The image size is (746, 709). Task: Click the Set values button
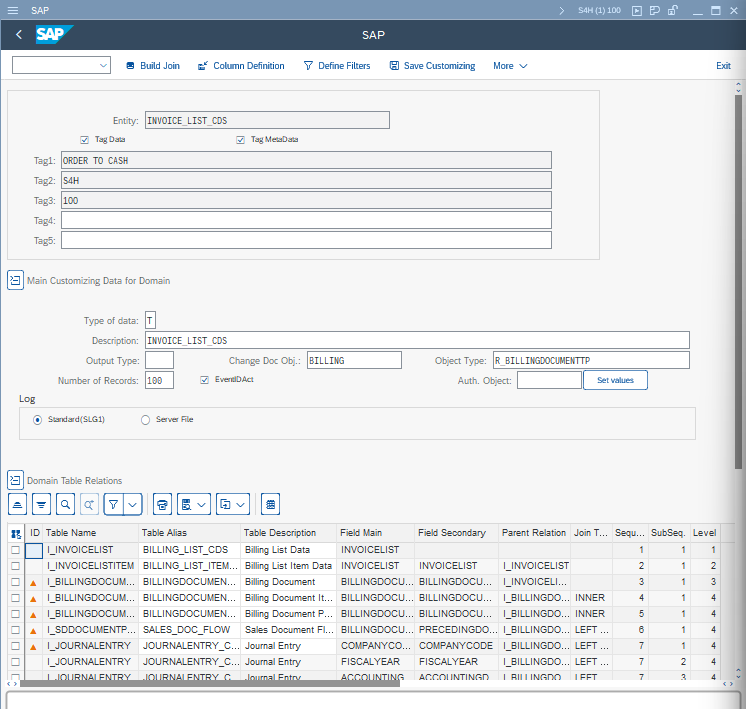[x=616, y=380]
